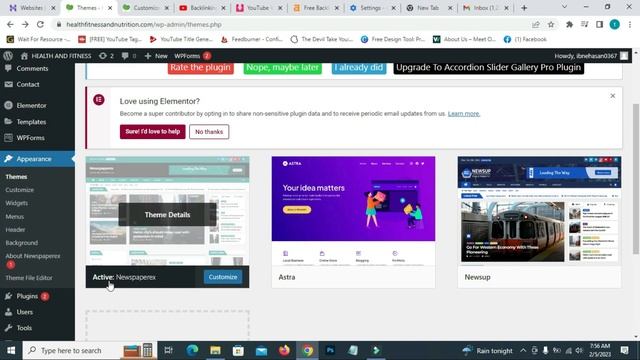Open Firefox from taskbar
Viewport: 640px width, 360px height.
click(284, 350)
